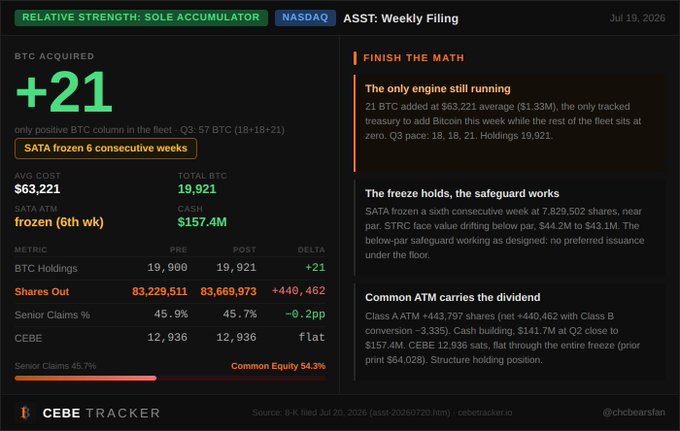Click the CASH value $157.4M
This screenshot has width=680, height=431.
[x=202, y=222]
